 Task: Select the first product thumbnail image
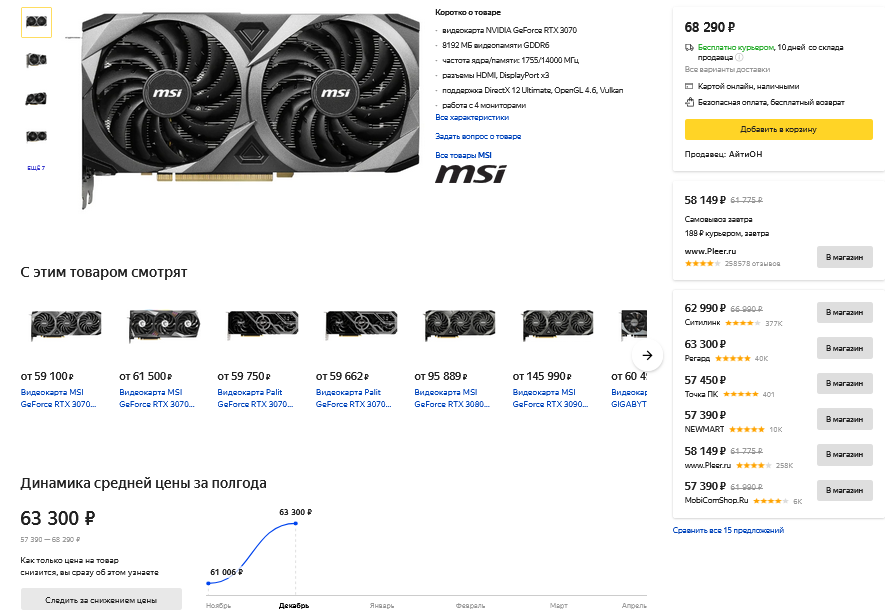[36, 22]
